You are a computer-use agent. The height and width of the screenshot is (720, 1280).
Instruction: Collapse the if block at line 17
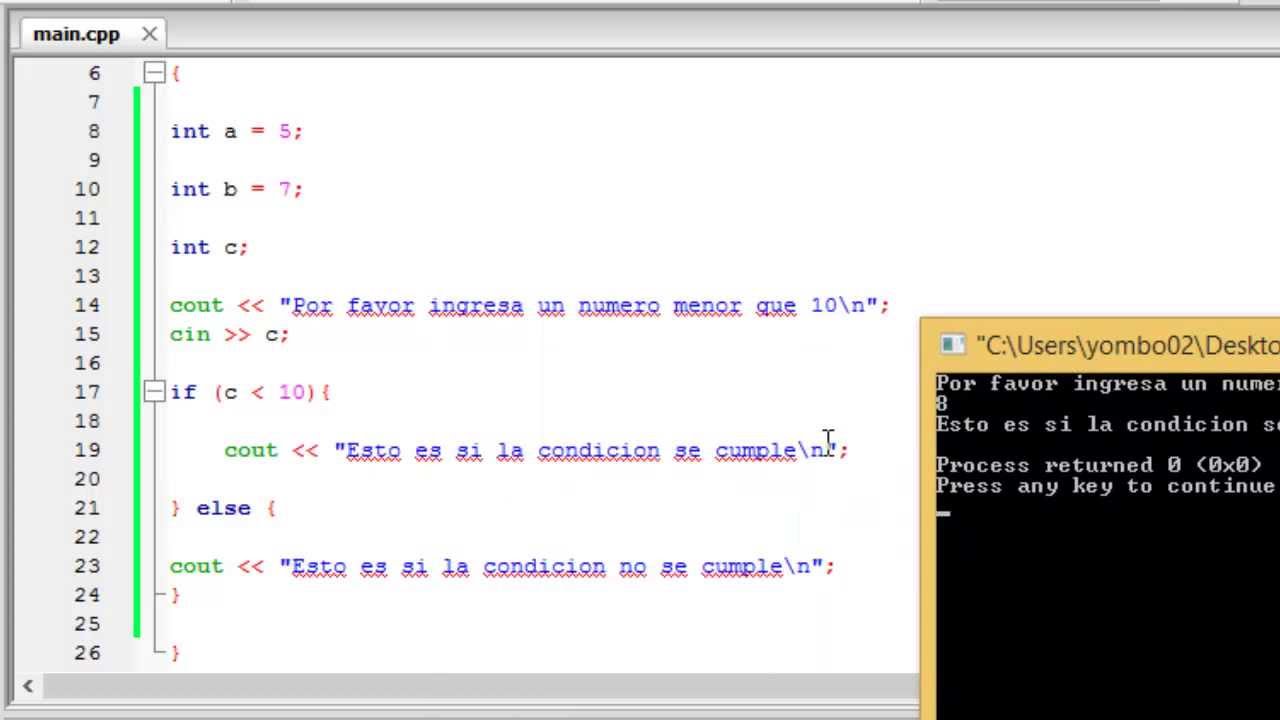154,392
